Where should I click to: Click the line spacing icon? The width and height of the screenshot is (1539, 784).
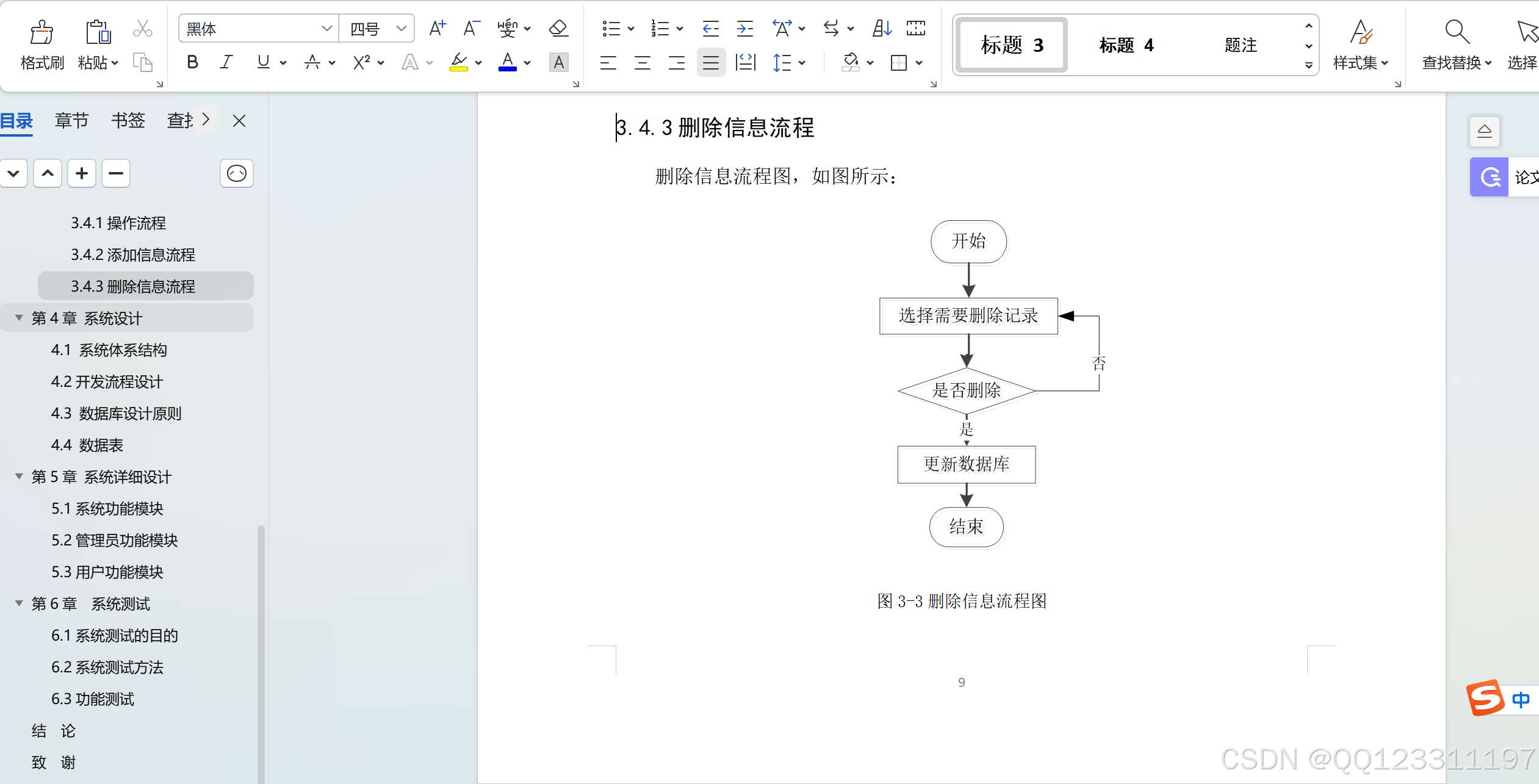782,62
